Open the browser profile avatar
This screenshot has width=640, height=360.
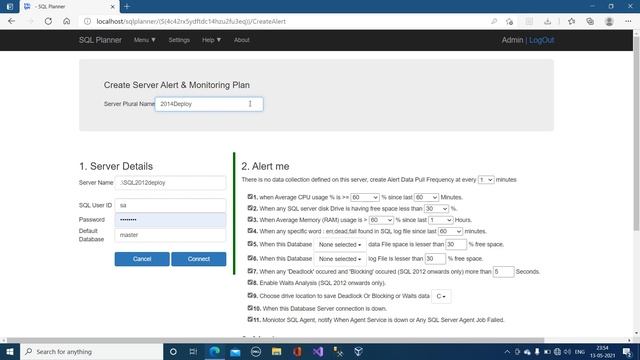(x=609, y=21)
